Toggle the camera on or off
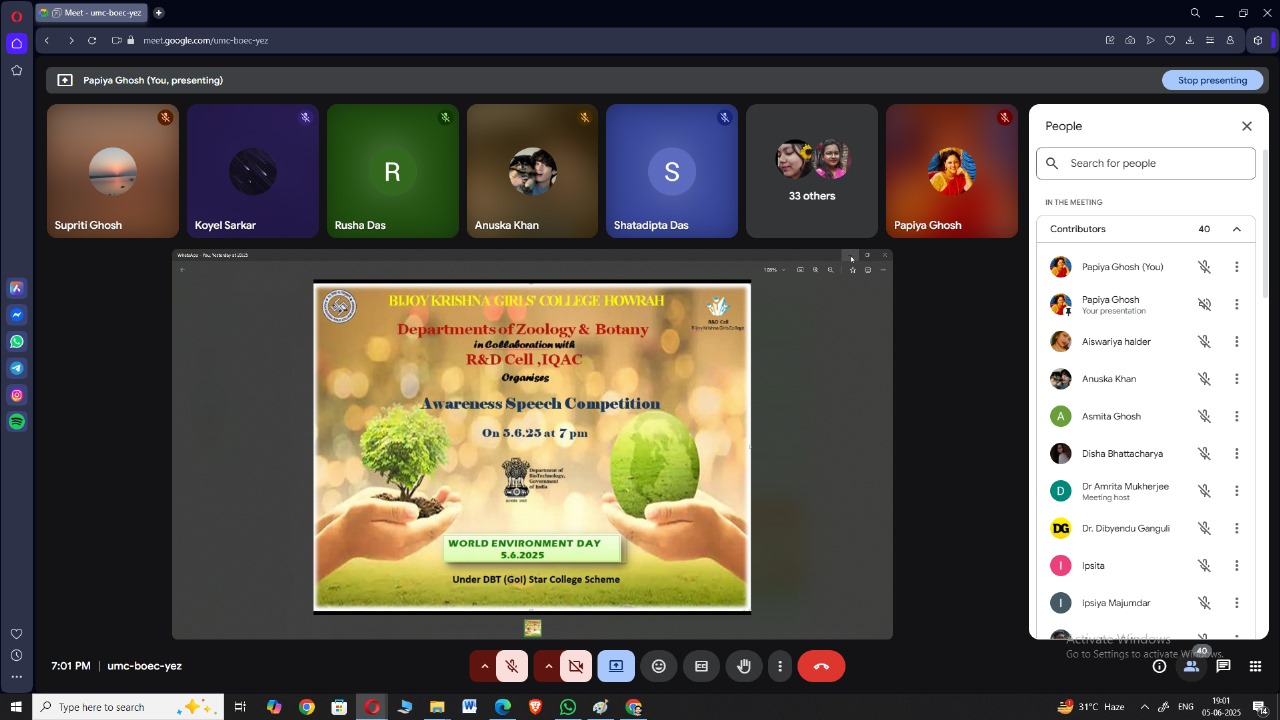This screenshot has width=1280, height=720. [575, 666]
